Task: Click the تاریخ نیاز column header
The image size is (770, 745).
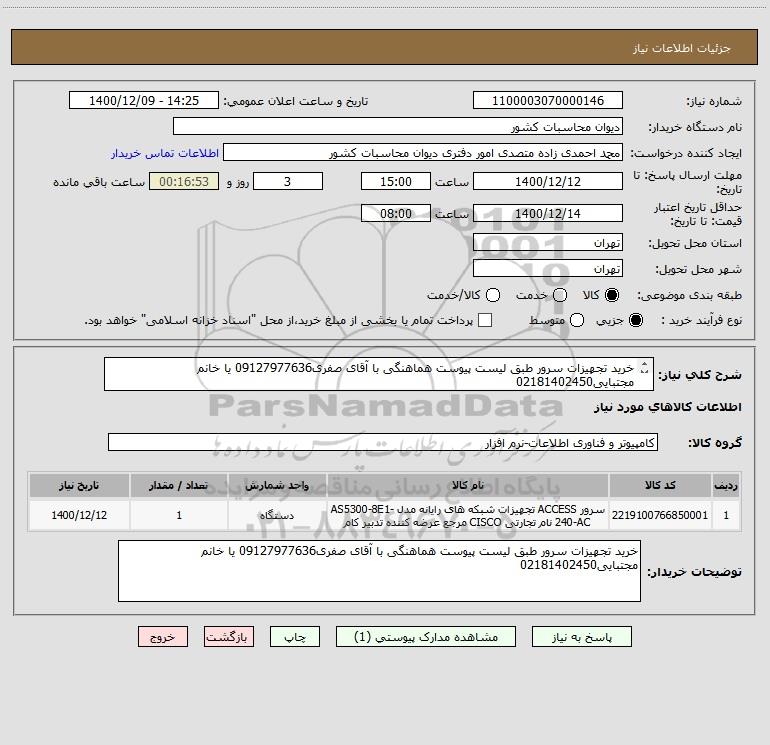Action: coord(79,485)
